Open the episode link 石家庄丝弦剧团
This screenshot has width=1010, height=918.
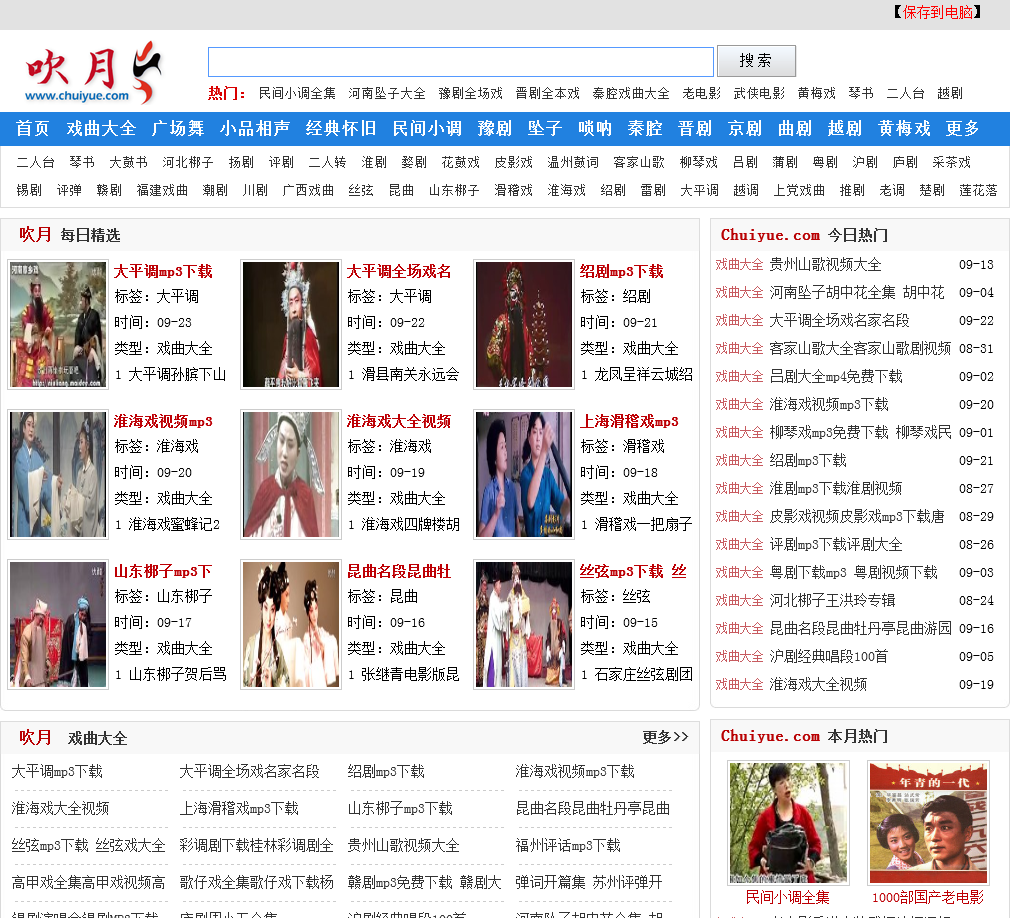point(643,674)
